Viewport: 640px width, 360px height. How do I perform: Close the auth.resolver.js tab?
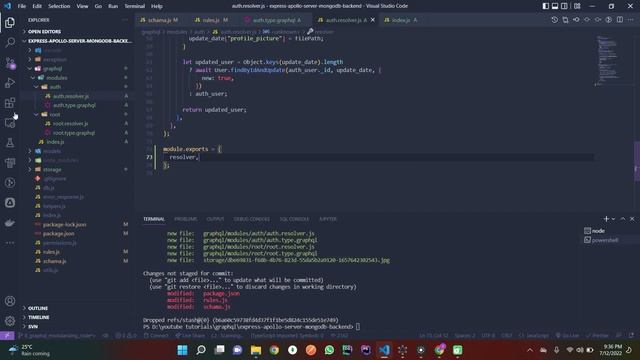pos(373,20)
